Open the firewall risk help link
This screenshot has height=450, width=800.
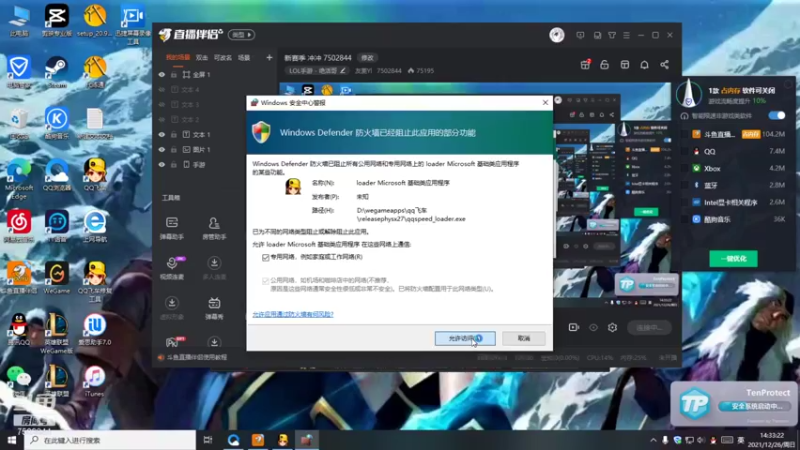(293, 314)
